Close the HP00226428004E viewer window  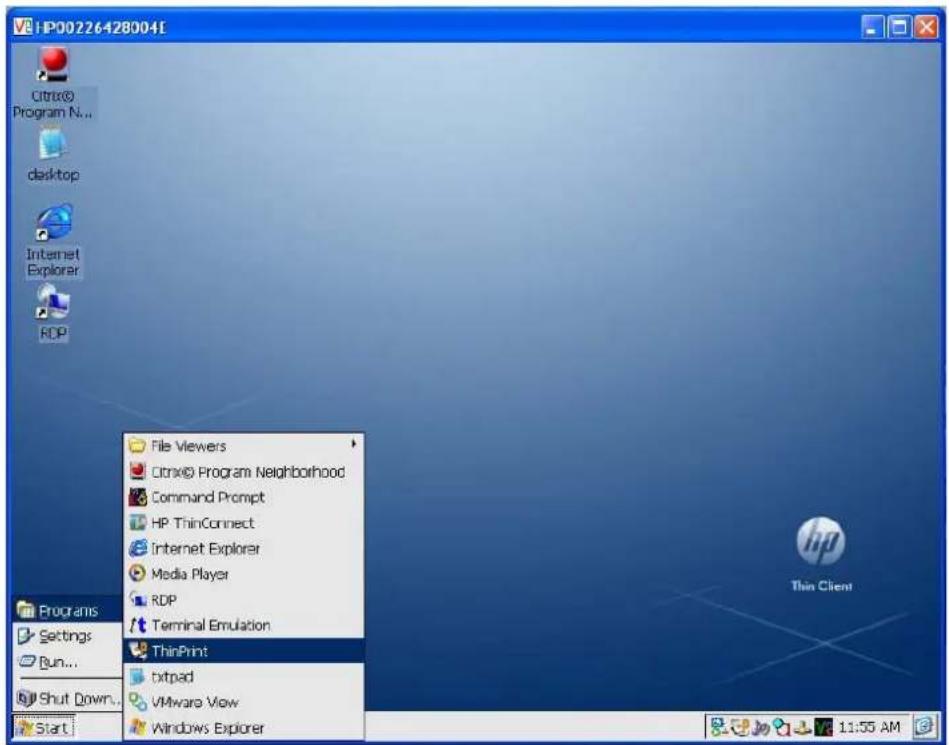point(926,27)
